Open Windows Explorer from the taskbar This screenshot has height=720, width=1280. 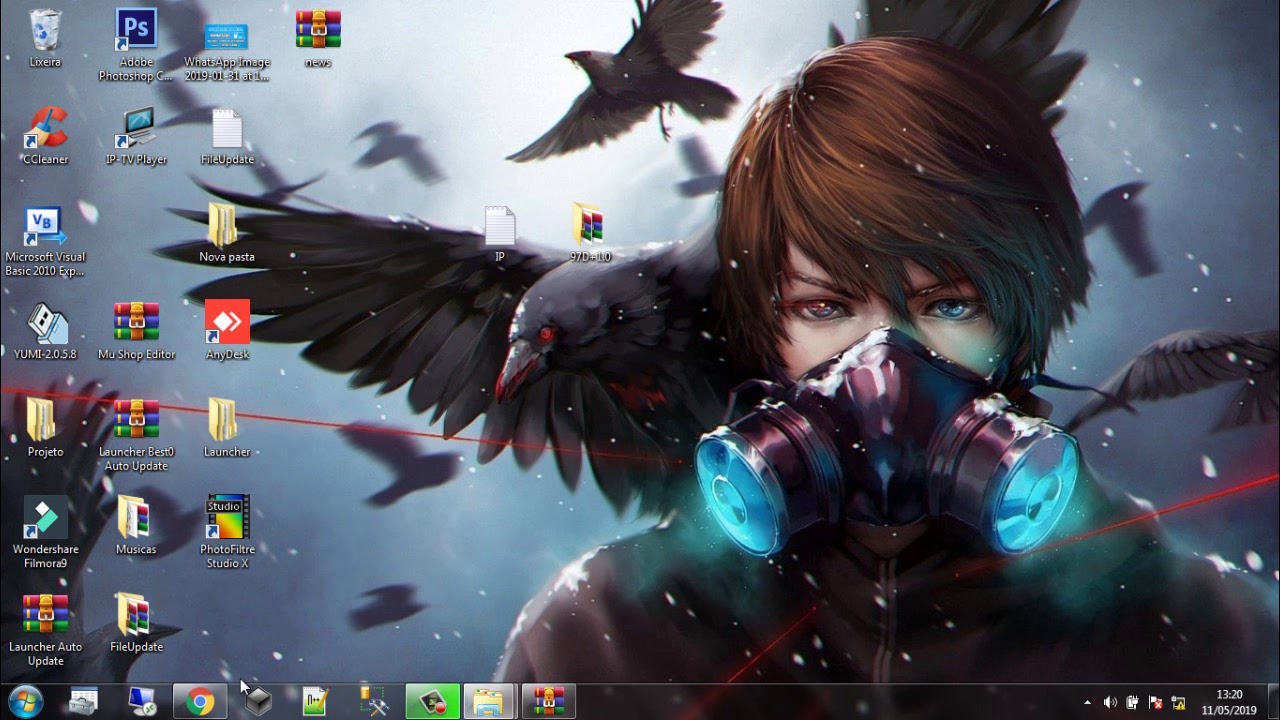490,702
